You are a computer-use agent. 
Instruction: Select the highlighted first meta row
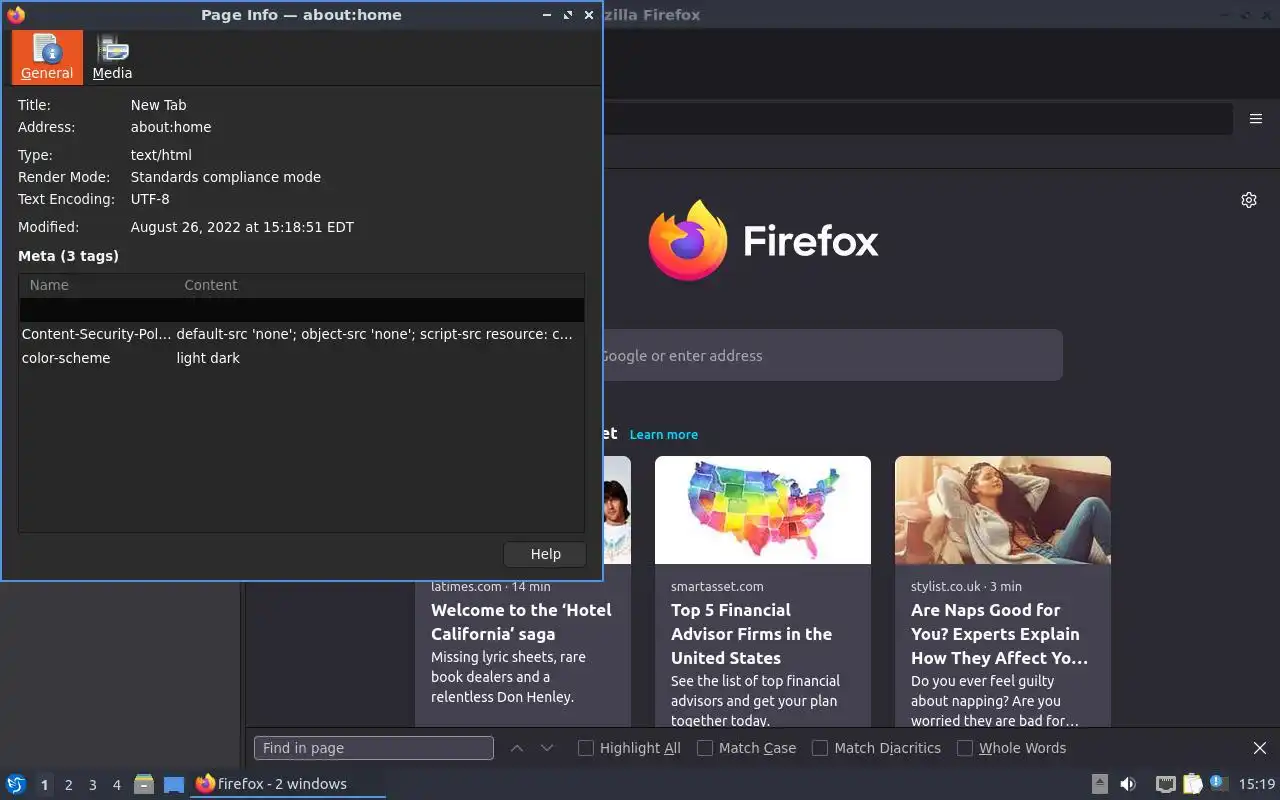coord(301,310)
